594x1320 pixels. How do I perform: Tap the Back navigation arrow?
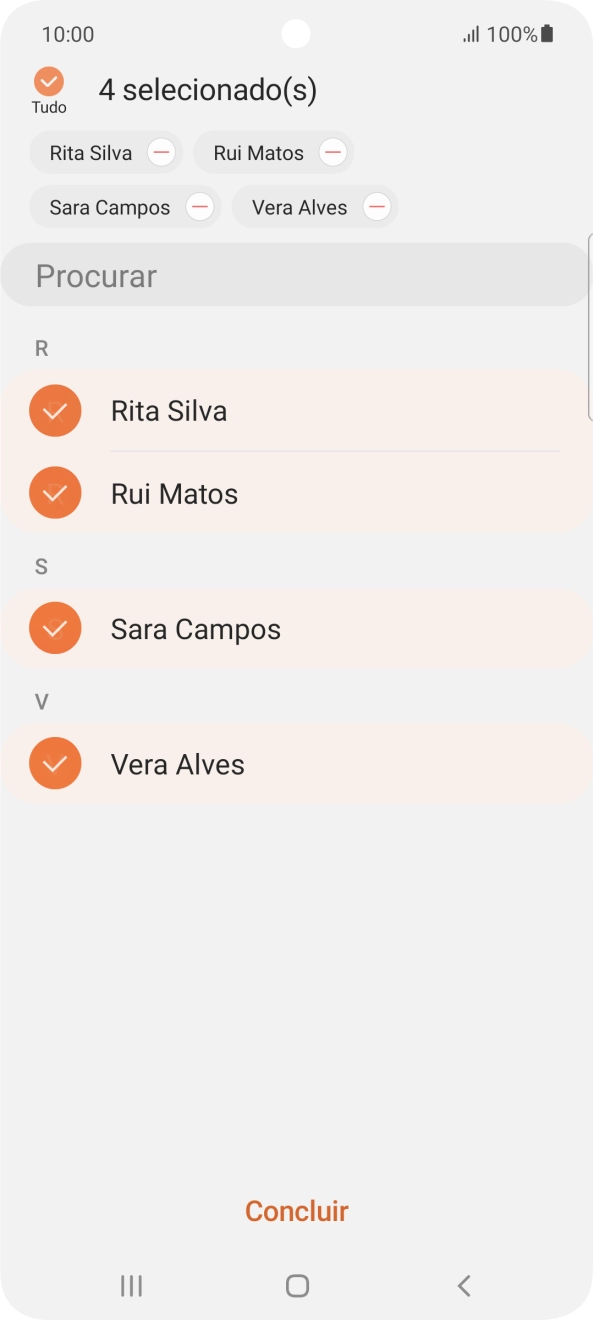(x=463, y=1285)
